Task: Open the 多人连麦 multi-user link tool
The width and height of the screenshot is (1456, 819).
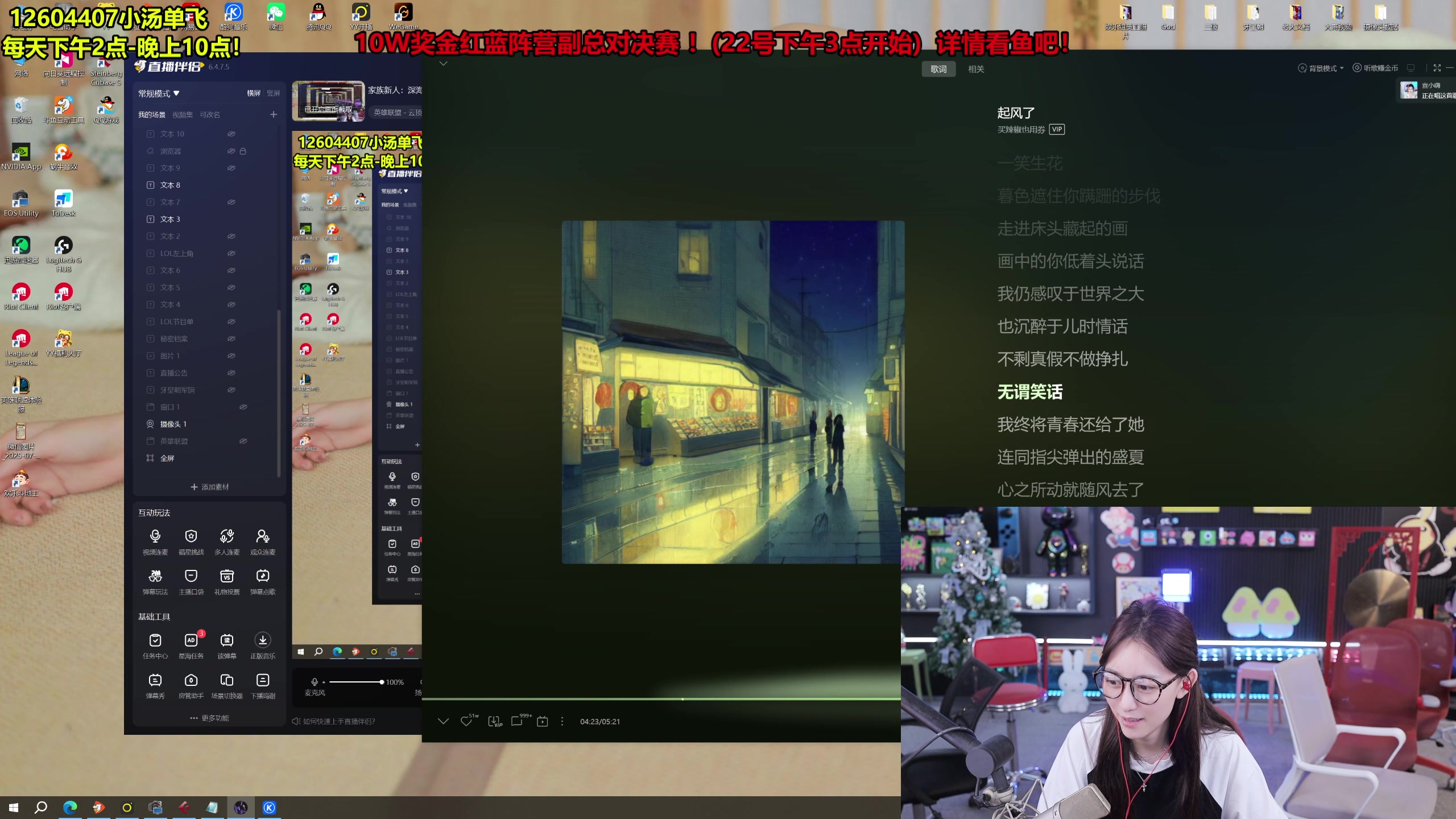Action: 227,541
